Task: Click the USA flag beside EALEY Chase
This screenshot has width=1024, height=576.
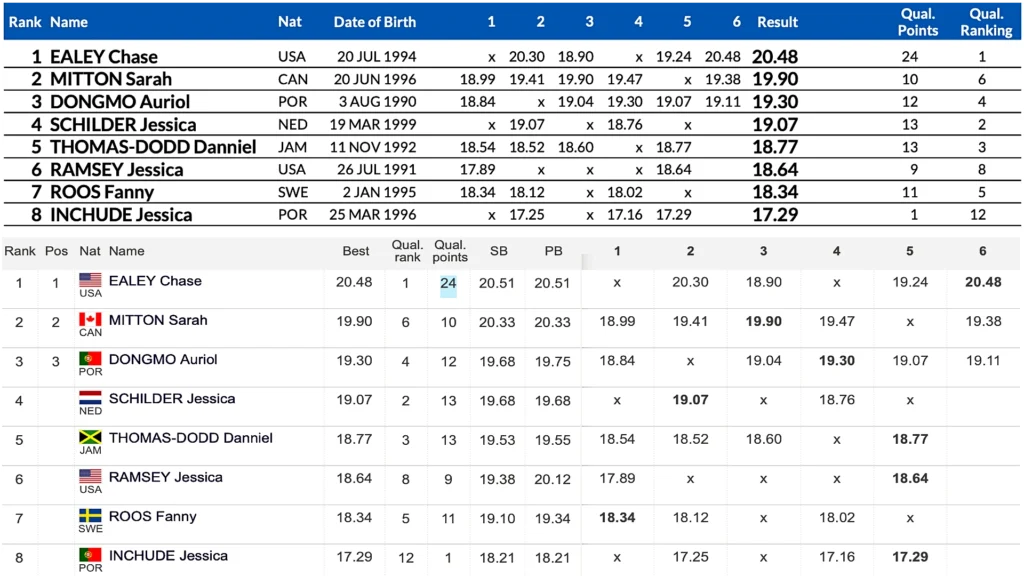Action: (x=90, y=280)
